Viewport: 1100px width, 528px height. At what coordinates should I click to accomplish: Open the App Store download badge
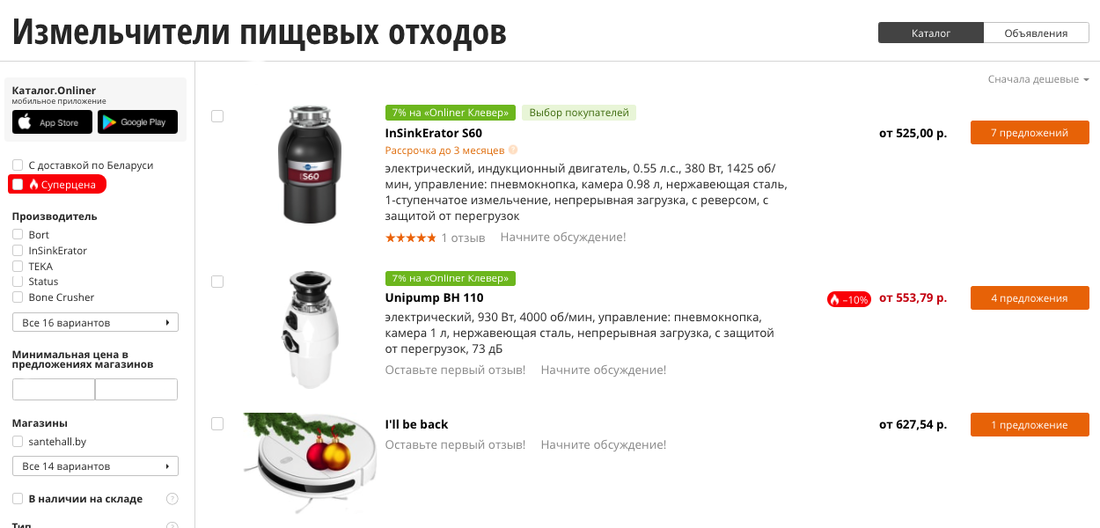[x=52, y=122]
